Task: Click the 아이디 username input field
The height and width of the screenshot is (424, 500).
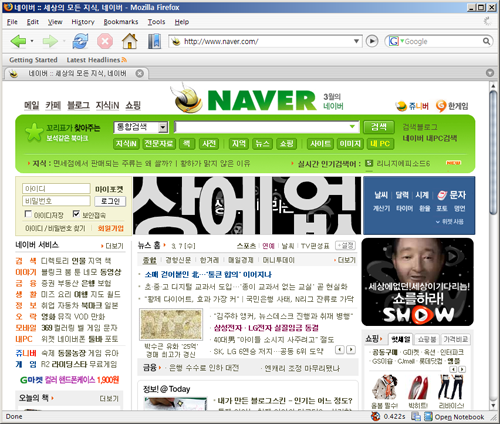Action: coord(56,189)
